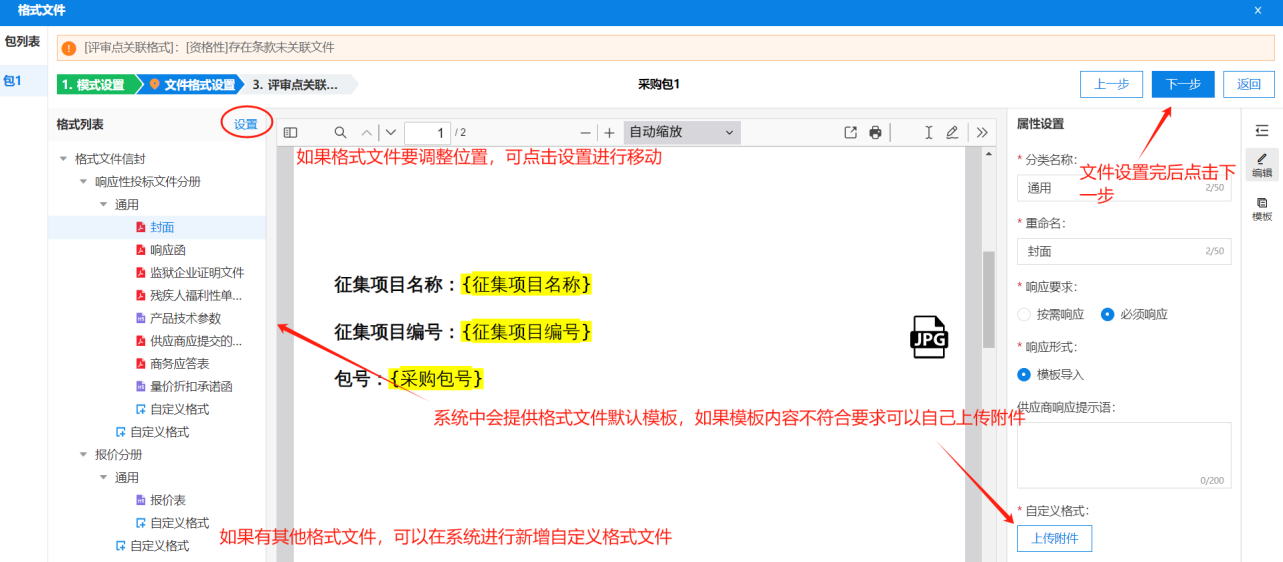Collapse the 格式文件信封 tree node
Screen dimensions: 1283x562
point(64,159)
